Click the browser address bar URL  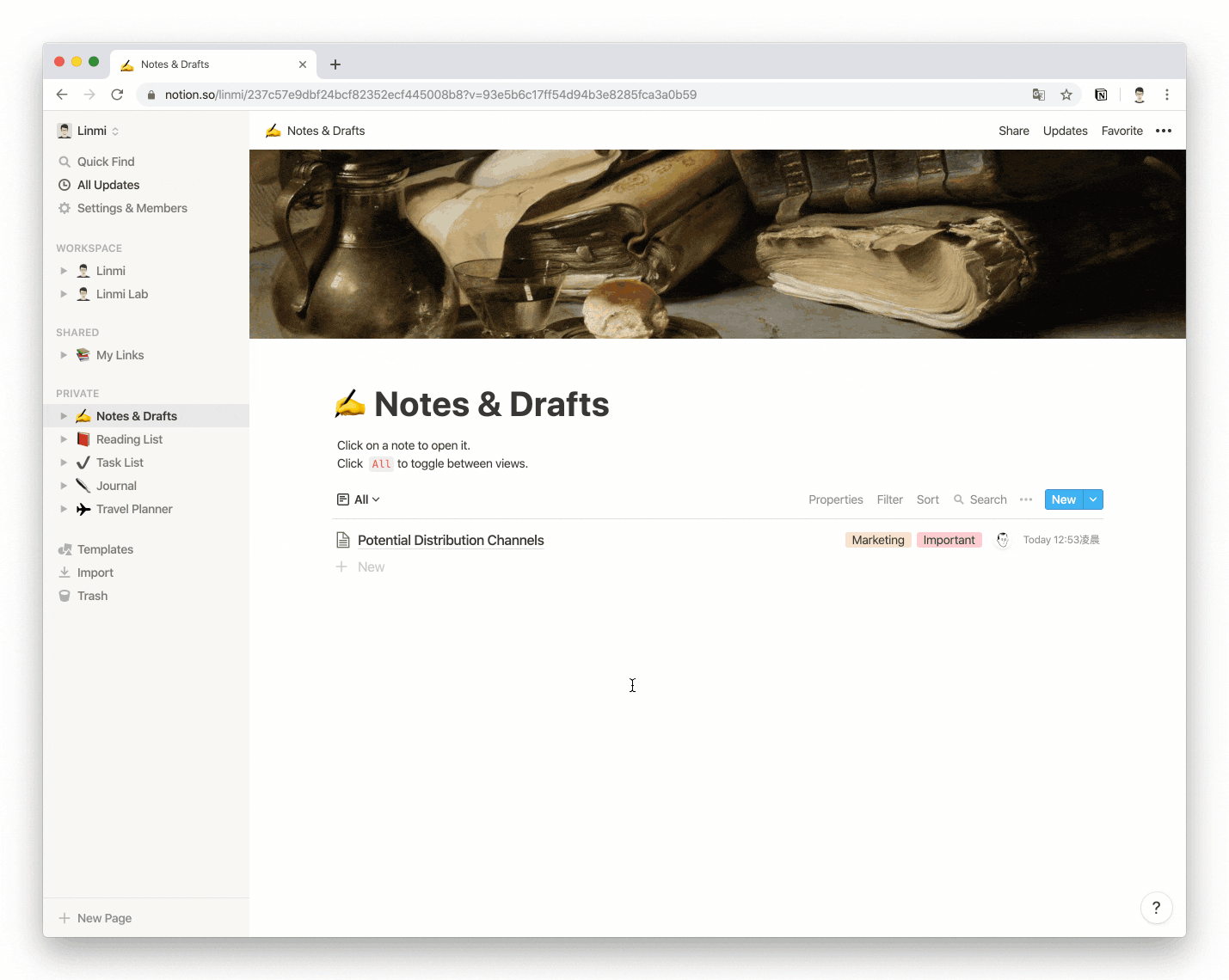pos(431,95)
